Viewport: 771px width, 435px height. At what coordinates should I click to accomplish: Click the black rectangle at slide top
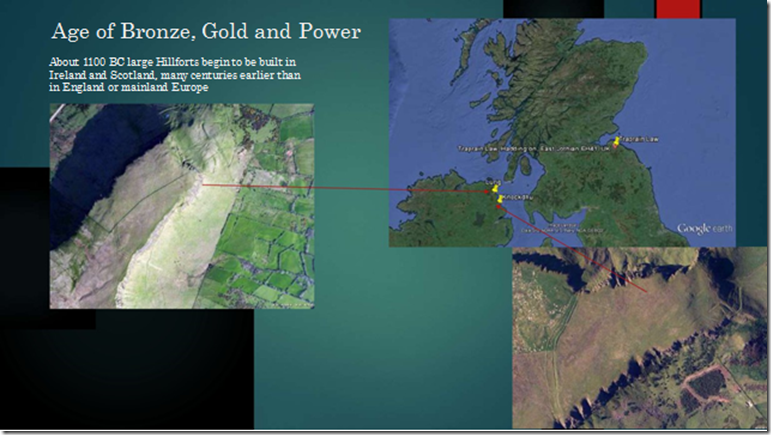pos(554,9)
